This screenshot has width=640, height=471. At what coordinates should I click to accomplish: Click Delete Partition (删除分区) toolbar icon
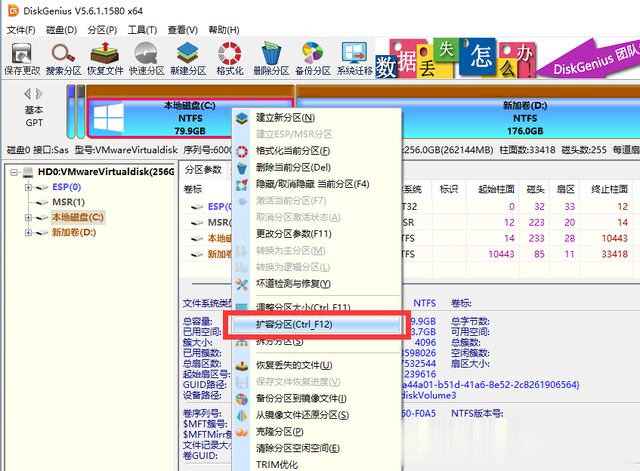(271, 59)
